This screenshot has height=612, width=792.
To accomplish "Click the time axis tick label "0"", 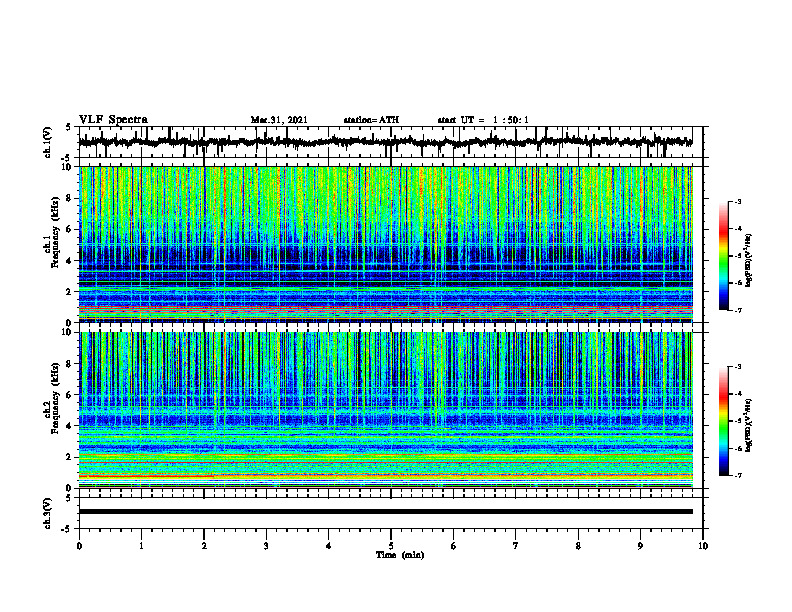I will (79, 546).
